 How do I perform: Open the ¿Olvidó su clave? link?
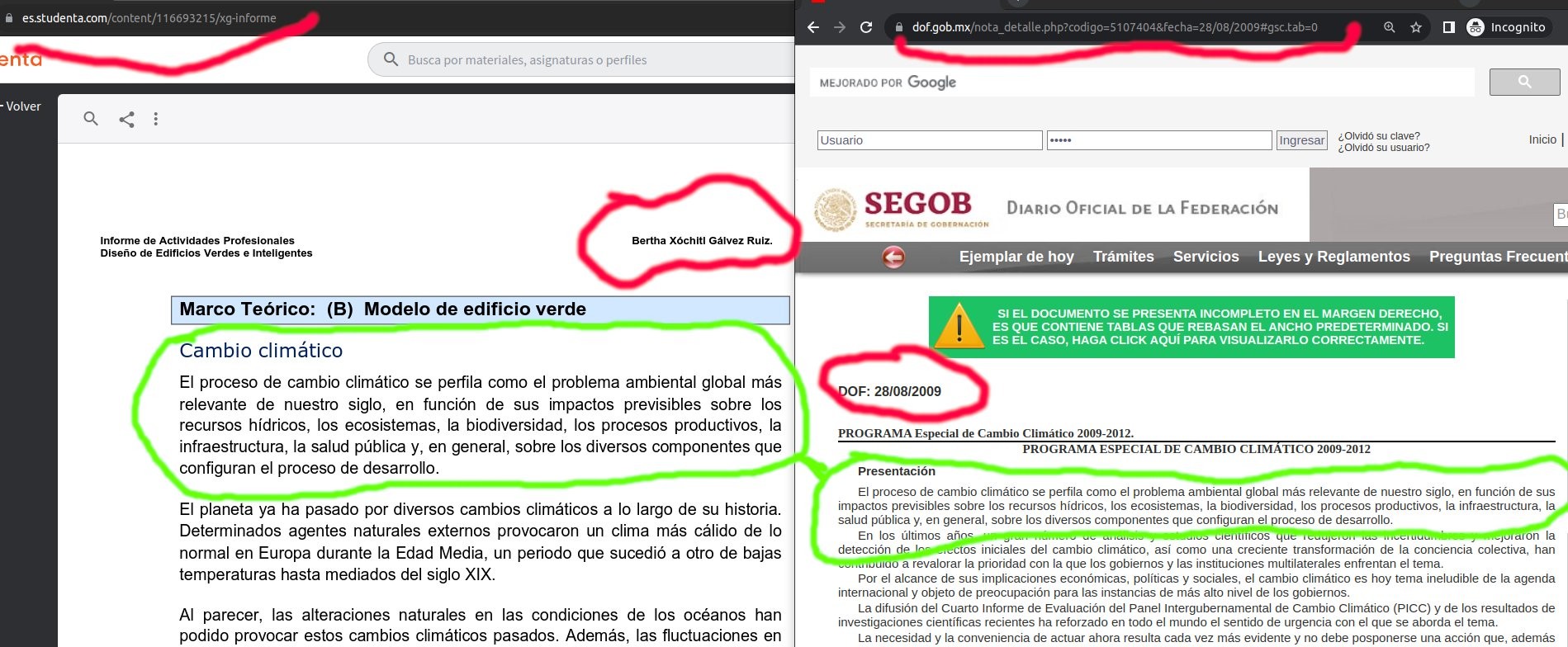click(x=1379, y=136)
